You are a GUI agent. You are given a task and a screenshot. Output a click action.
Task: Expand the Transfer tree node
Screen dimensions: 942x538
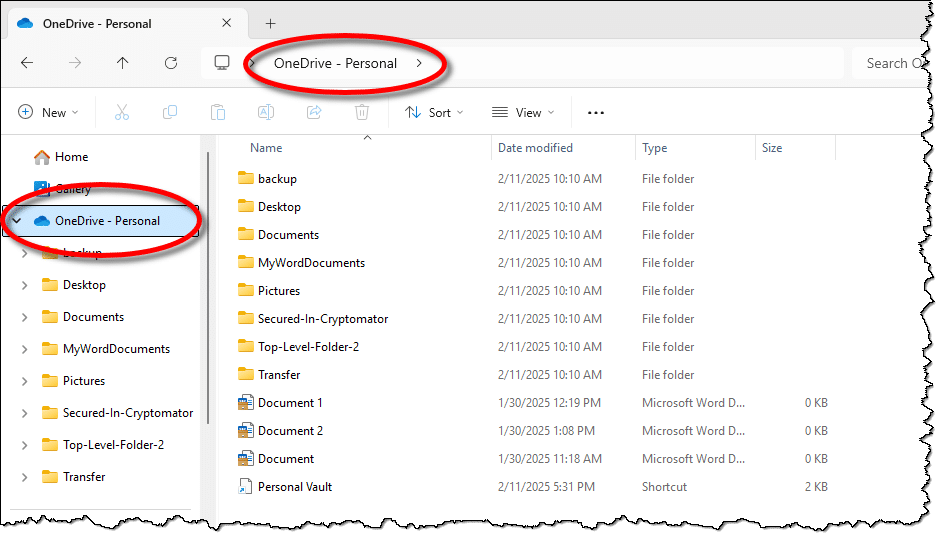25,477
